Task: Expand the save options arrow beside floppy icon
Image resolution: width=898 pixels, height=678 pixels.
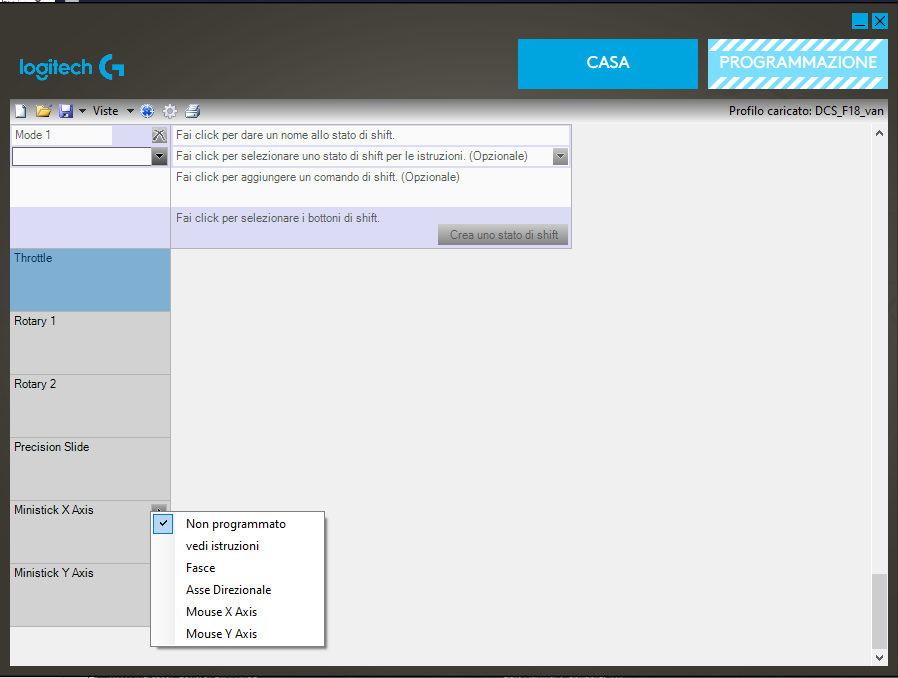Action: pyautogui.click(x=82, y=111)
